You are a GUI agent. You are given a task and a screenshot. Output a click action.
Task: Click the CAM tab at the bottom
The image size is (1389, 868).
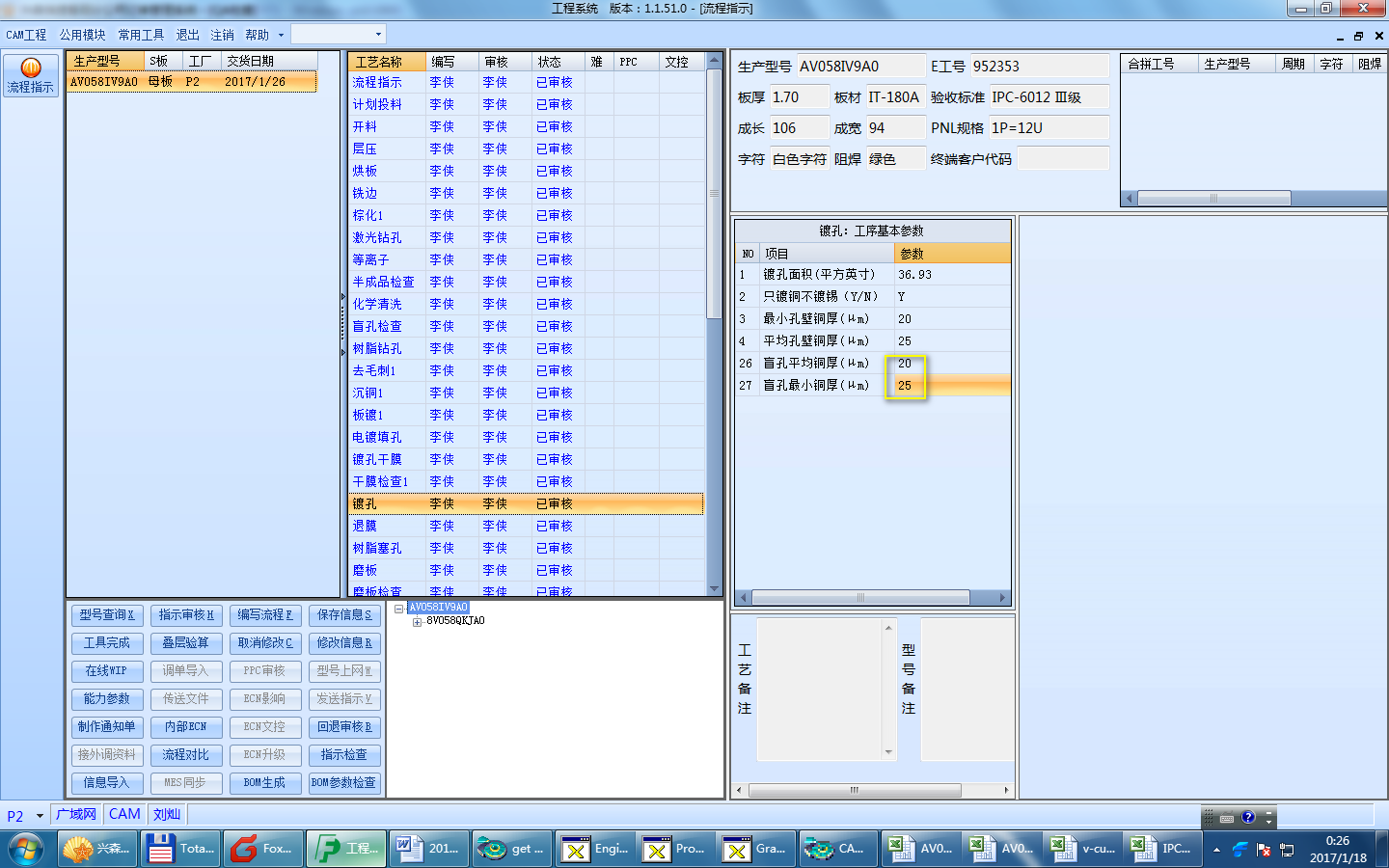124,815
